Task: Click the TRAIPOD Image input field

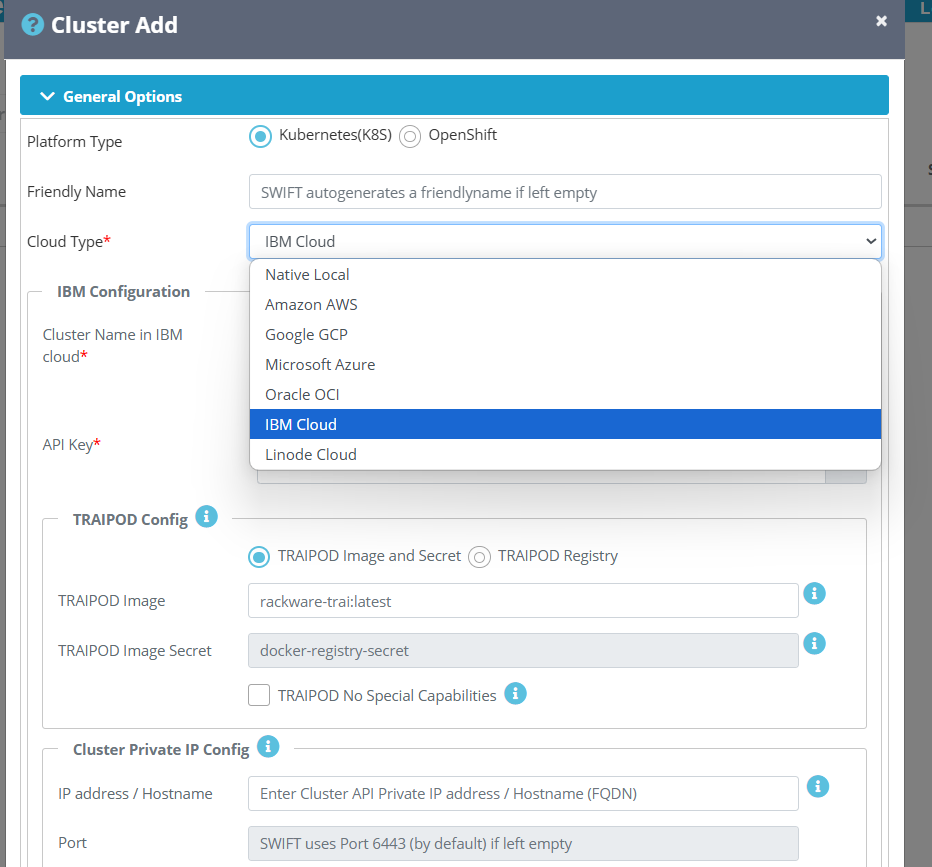Action: click(523, 601)
